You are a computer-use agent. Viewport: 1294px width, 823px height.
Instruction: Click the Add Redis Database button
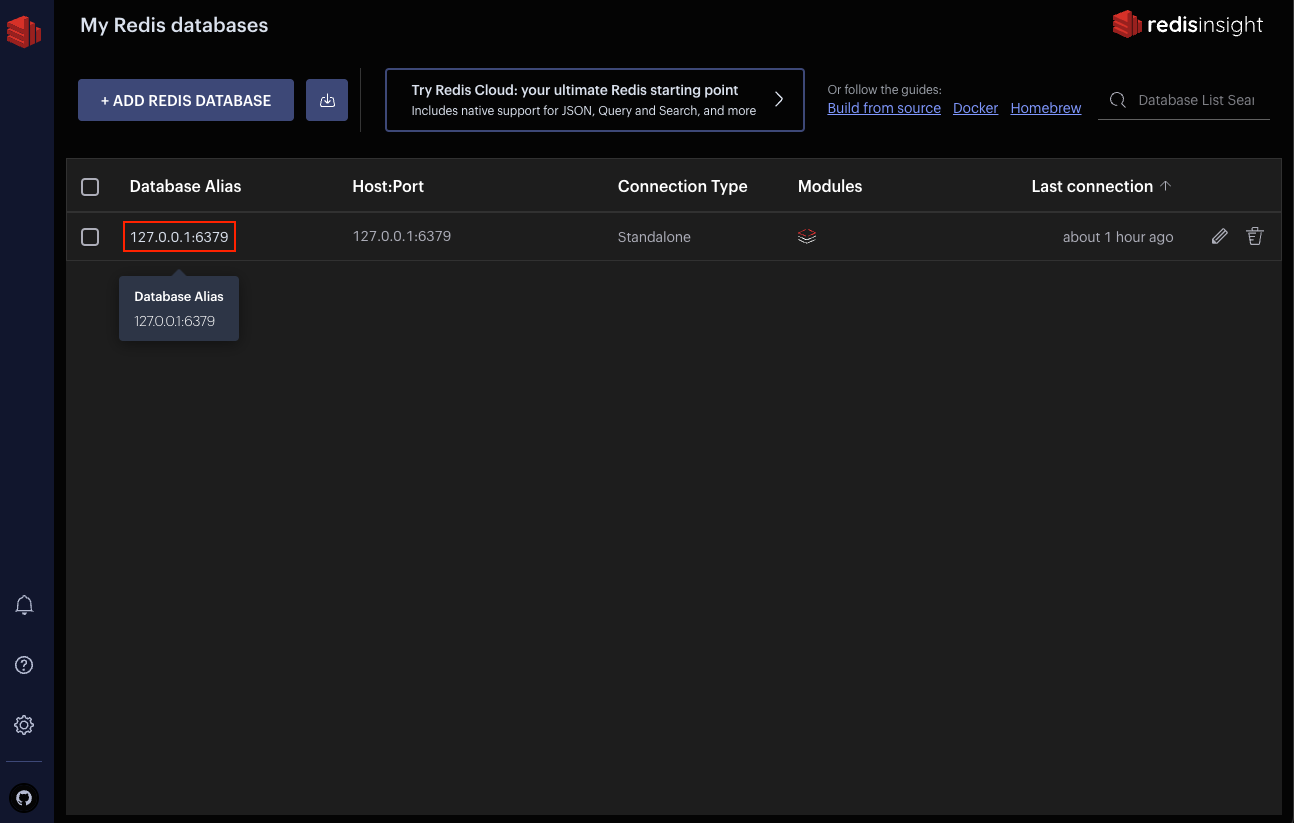186,100
